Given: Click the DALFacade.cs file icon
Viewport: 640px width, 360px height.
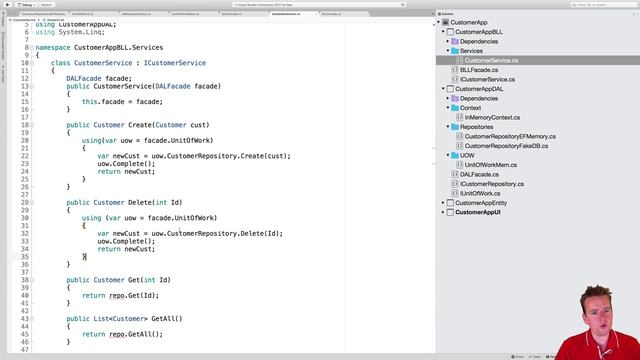Looking at the screenshot, I should 455,174.
